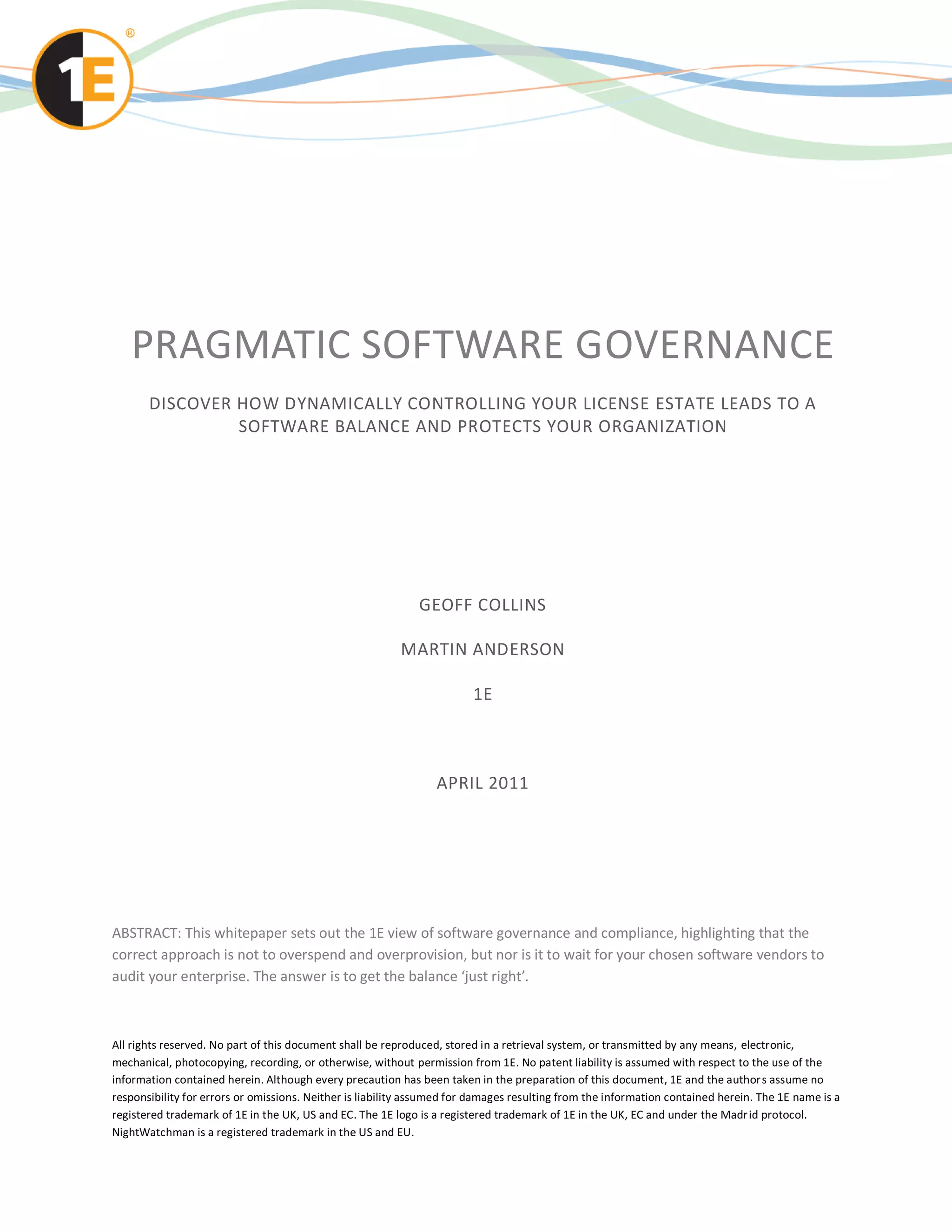952x1232 pixels.
Task: Click author name GEOFF COLLINS
Action: (482, 605)
